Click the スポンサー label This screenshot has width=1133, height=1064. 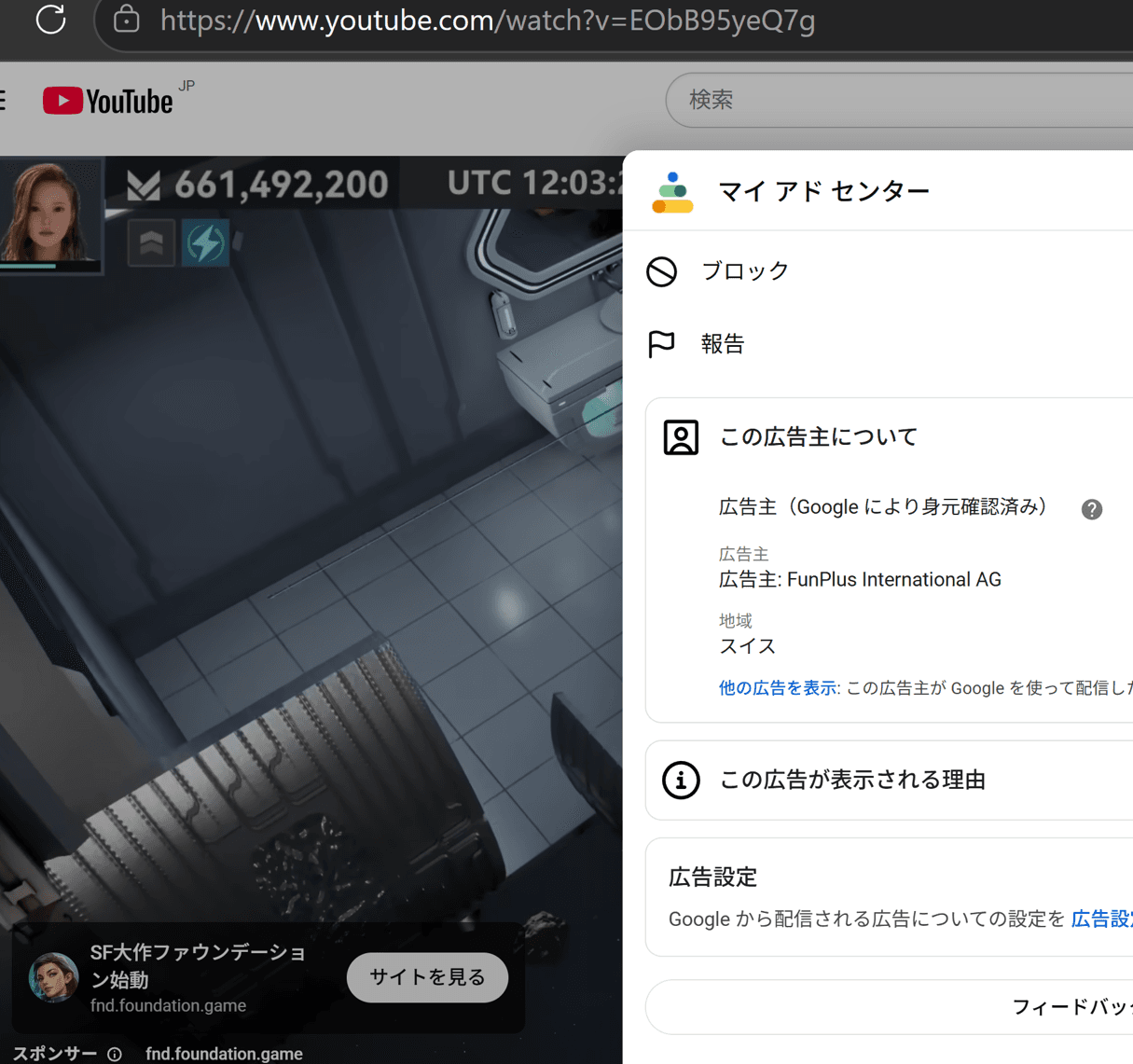54,1054
